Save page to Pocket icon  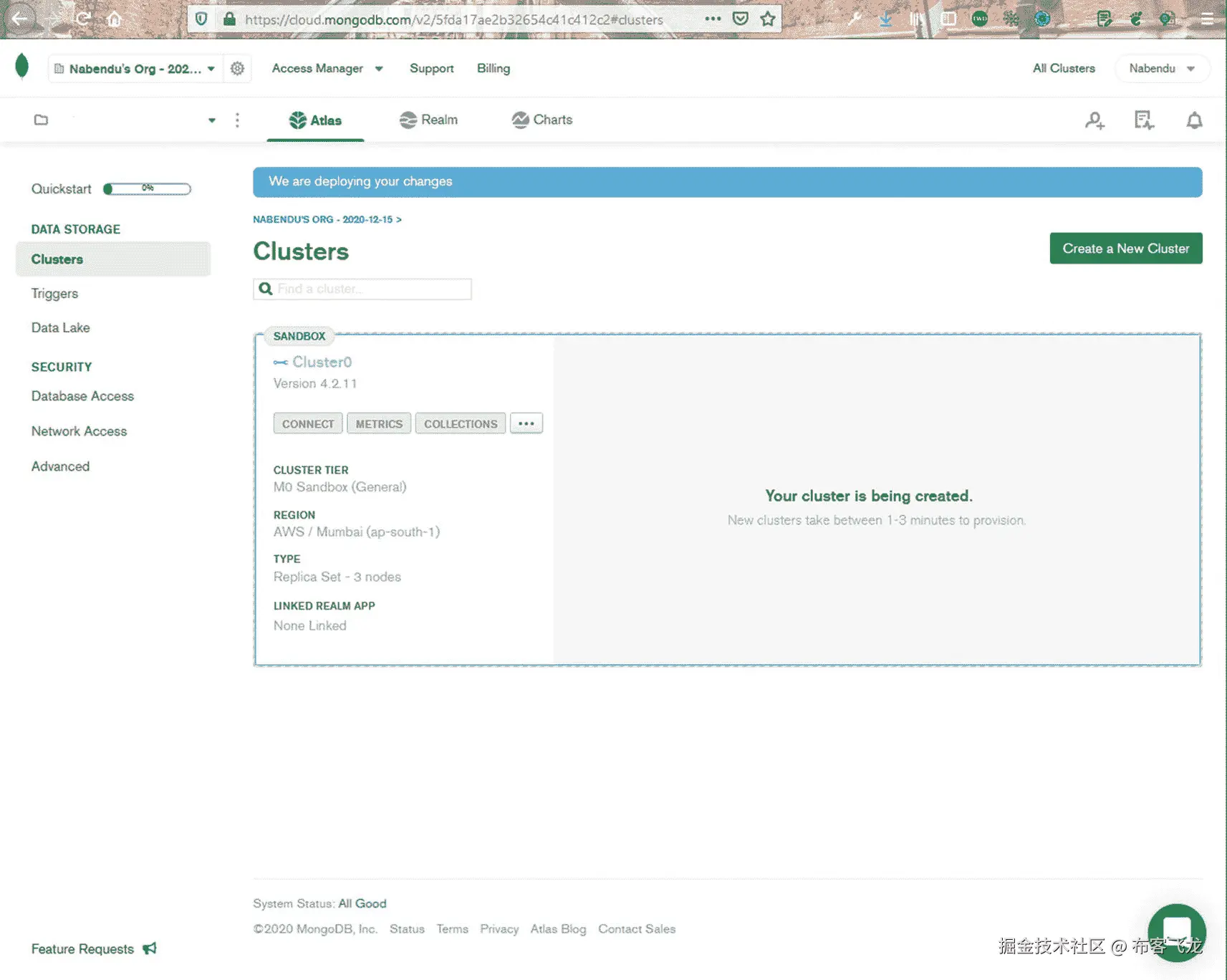(x=741, y=19)
